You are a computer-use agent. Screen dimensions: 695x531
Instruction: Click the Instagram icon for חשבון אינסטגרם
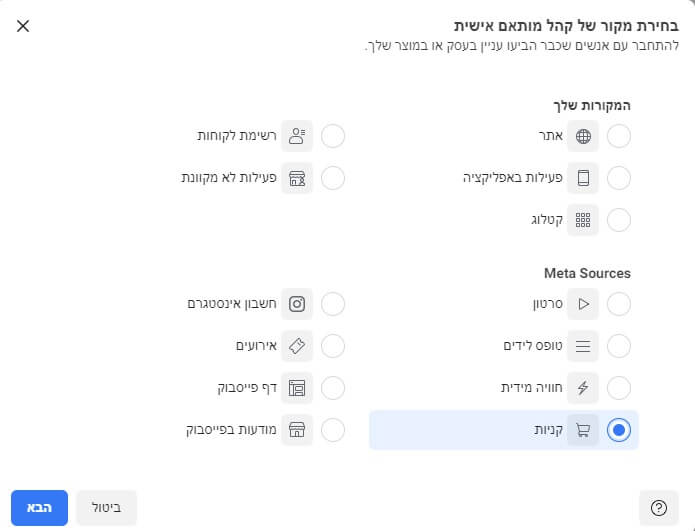coord(297,304)
